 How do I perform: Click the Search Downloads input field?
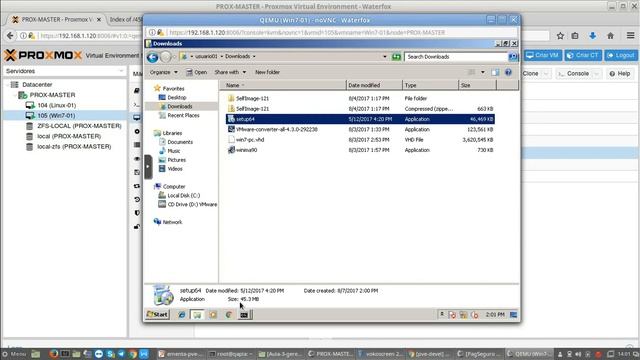pyautogui.click(x=456, y=57)
